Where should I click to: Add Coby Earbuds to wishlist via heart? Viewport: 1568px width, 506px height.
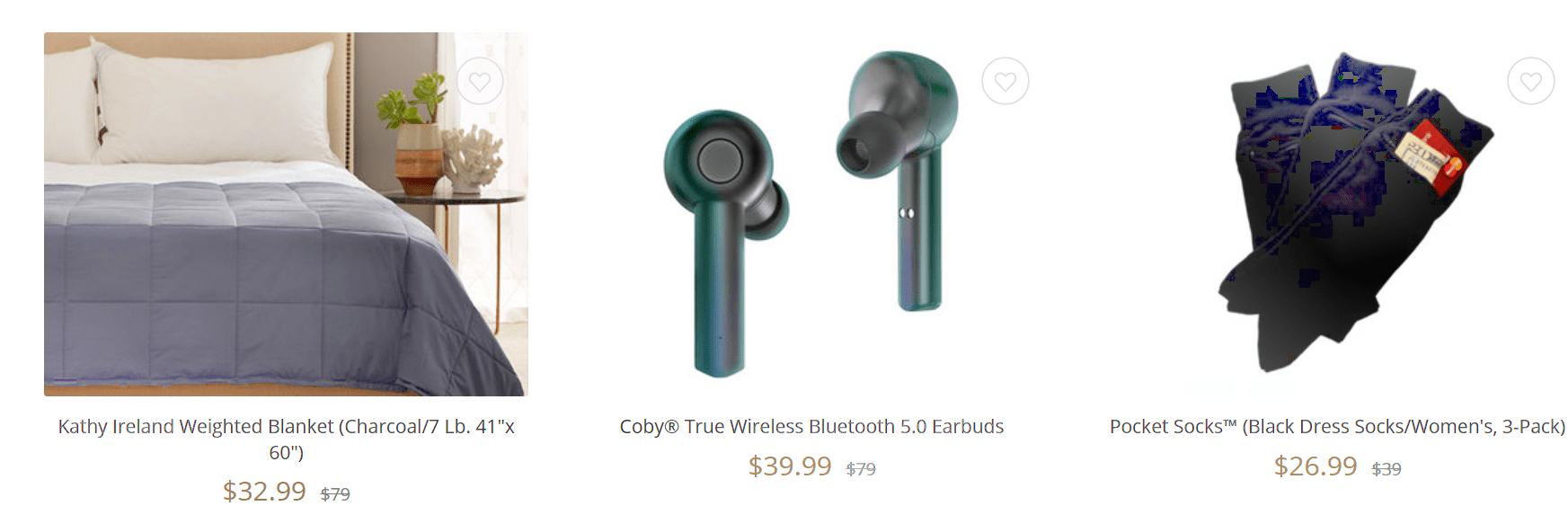(1005, 81)
